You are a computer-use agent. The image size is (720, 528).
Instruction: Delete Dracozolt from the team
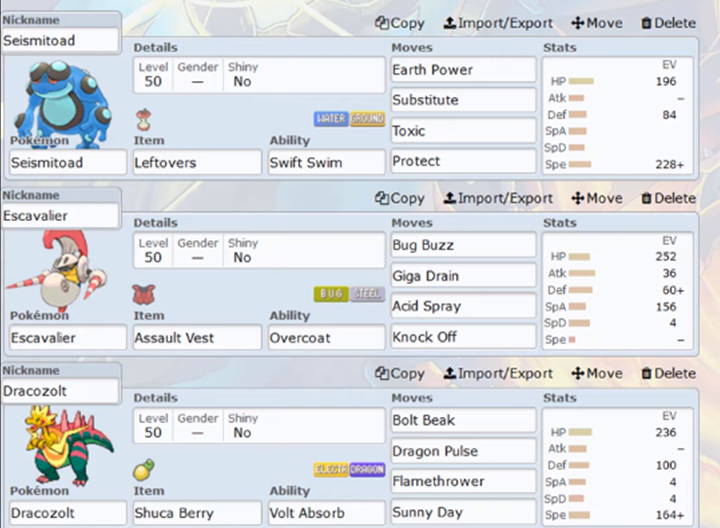click(x=668, y=373)
